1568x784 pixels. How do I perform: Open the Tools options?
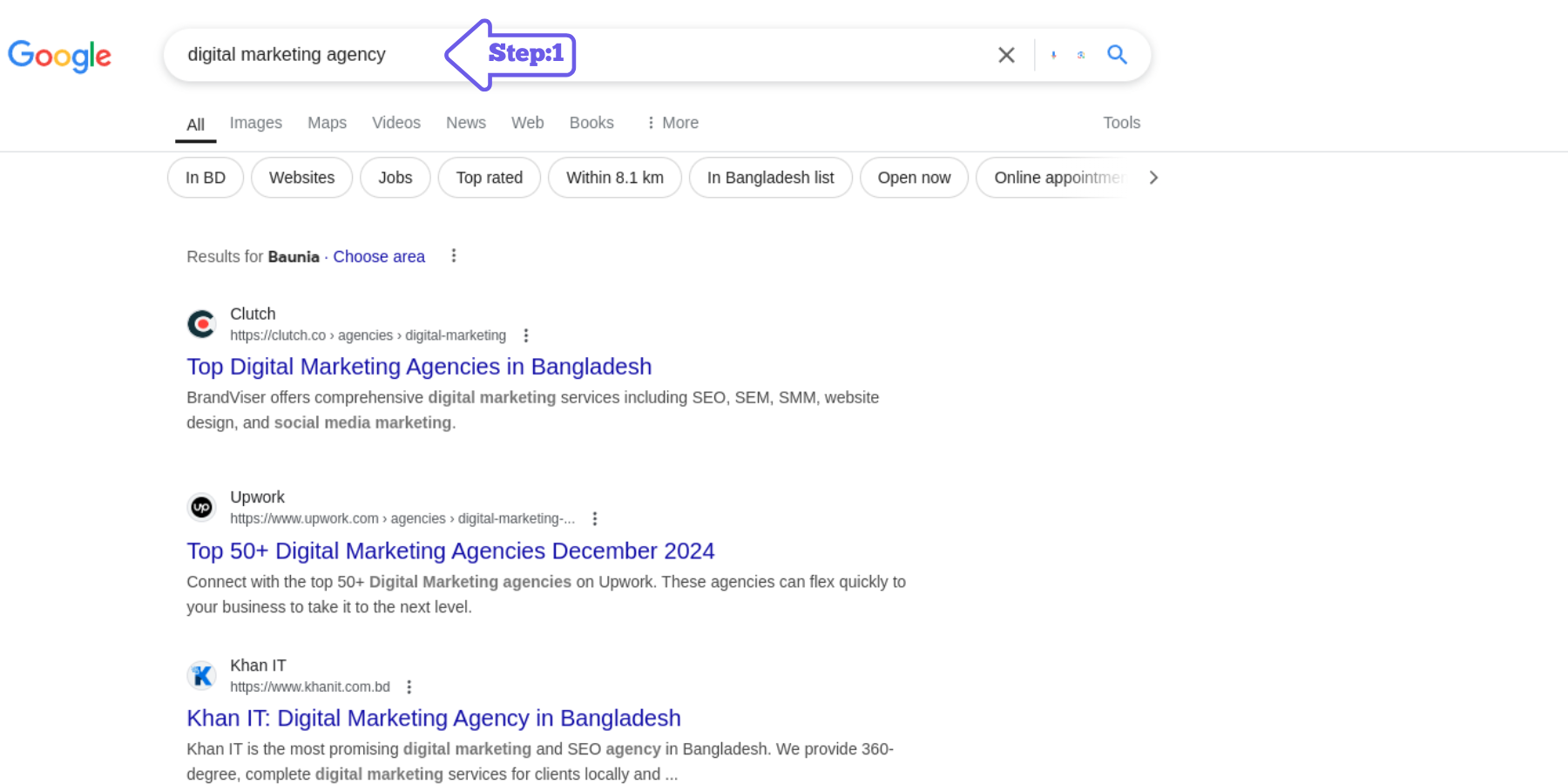pos(1121,123)
